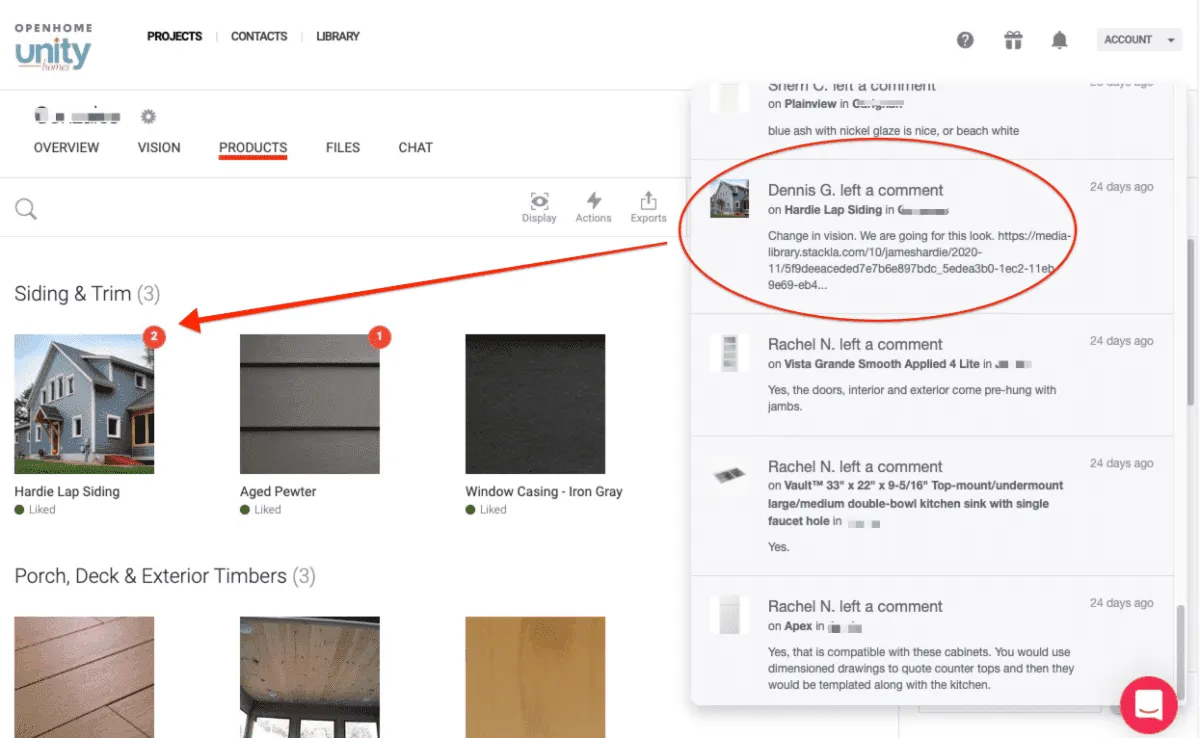Click Aged Pewter product name
This screenshot has width=1200, height=738.
[278, 491]
